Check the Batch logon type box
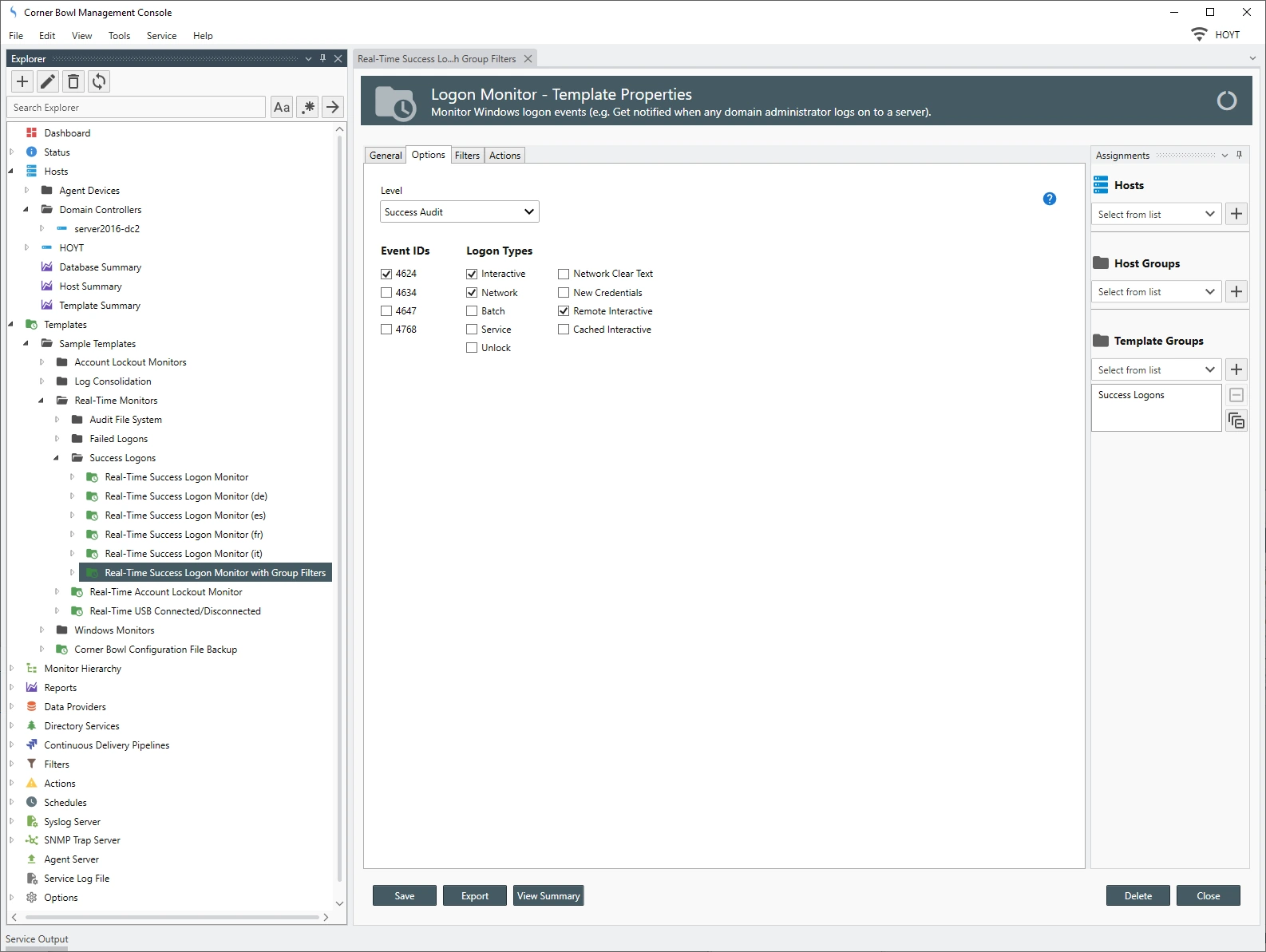The width and height of the screenshot is (1266, 952). tap(472, 311)
